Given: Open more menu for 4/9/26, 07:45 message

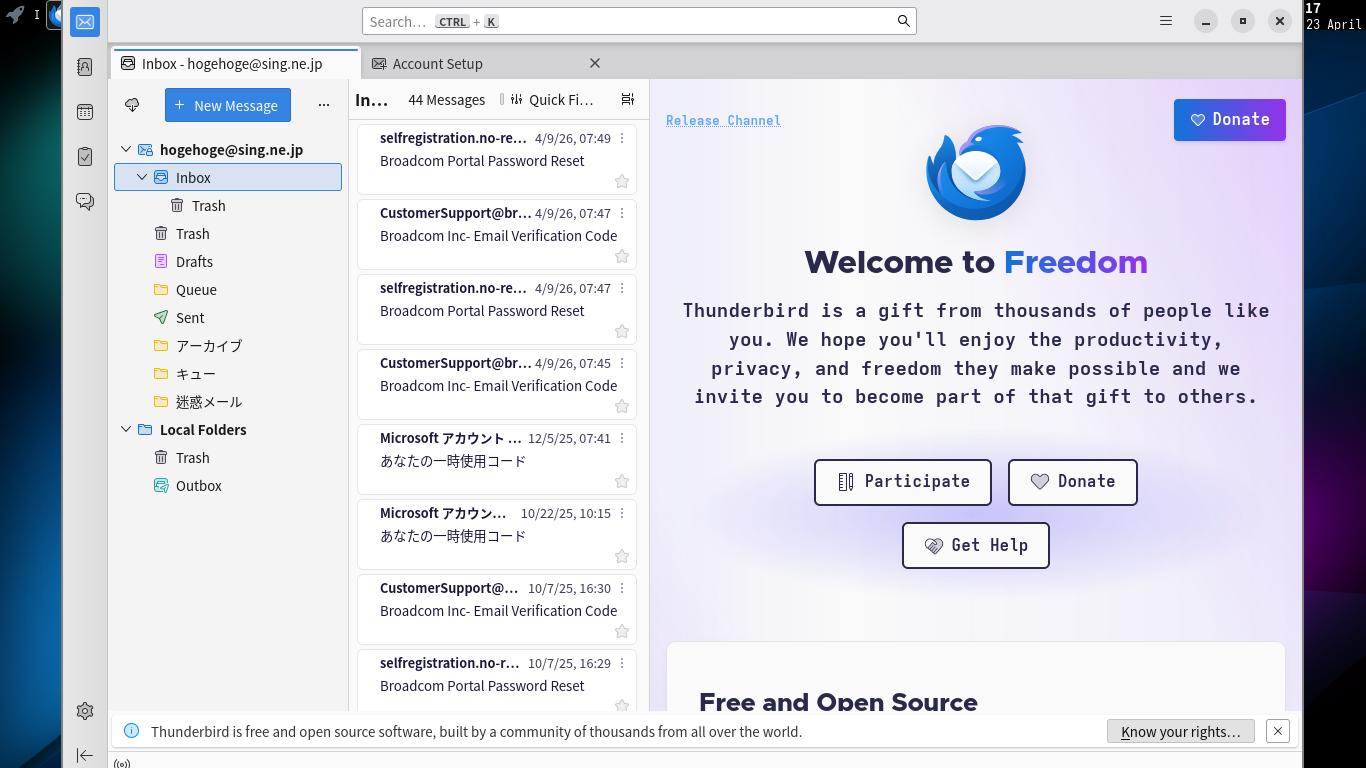Looking at the screenshot, I should pos(622,363).
